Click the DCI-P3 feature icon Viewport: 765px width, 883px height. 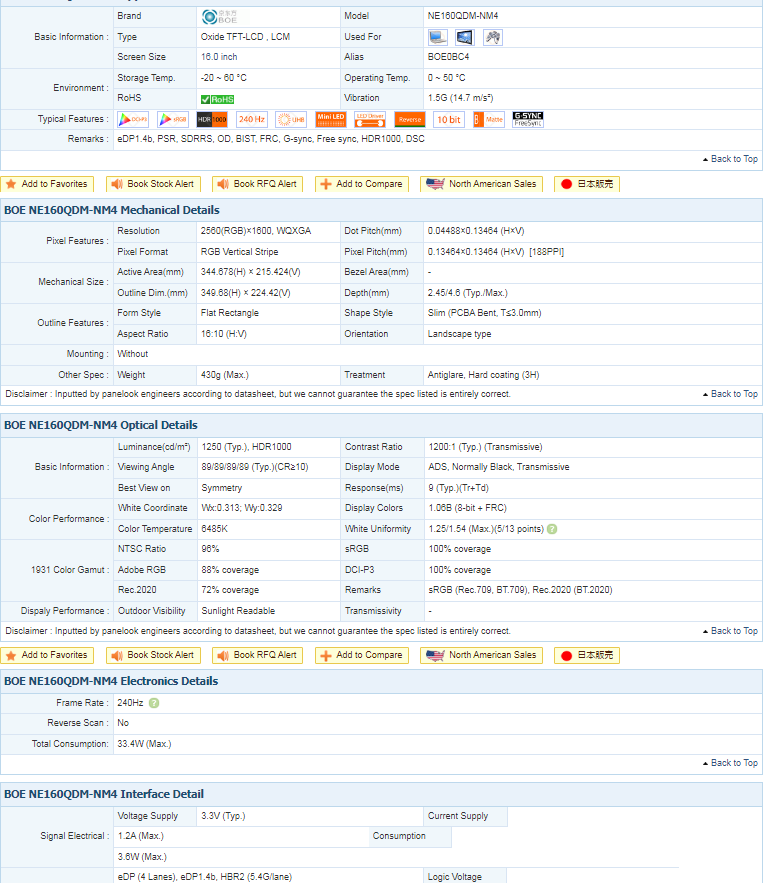(x=133, y=119)
